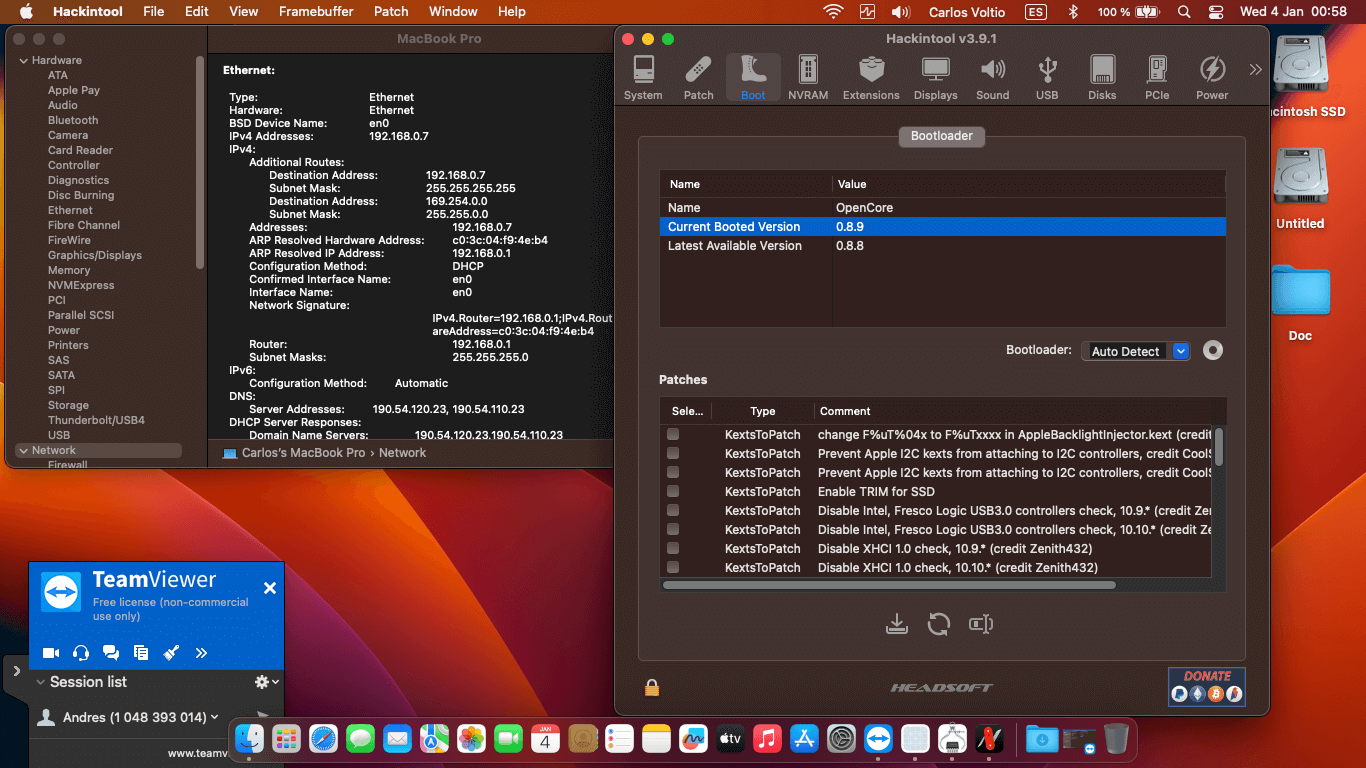
Task: Click the file transfer icon in TeamViewer
Action: (x=141, y=653)
